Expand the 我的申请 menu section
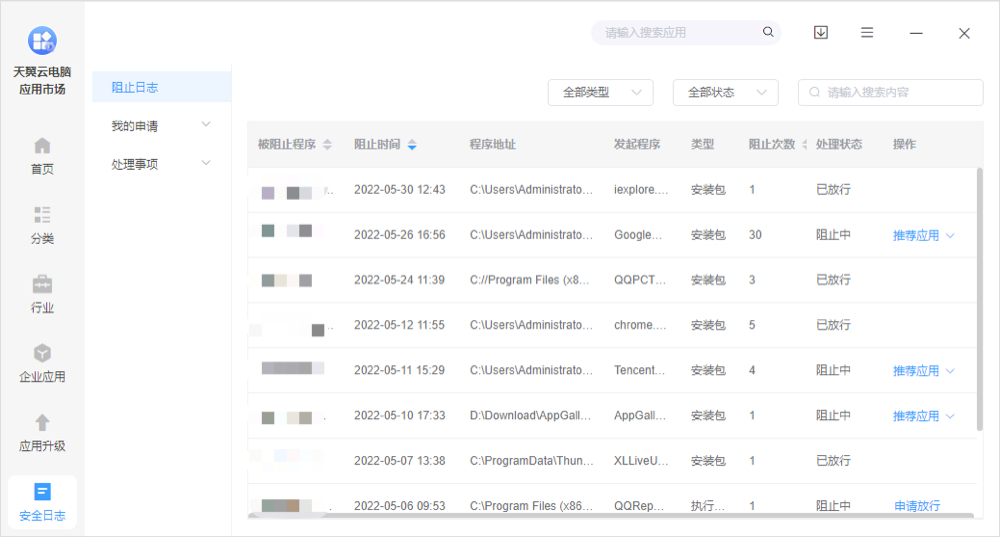Screen dimensions: 1000x538 (x=161, y=126)
